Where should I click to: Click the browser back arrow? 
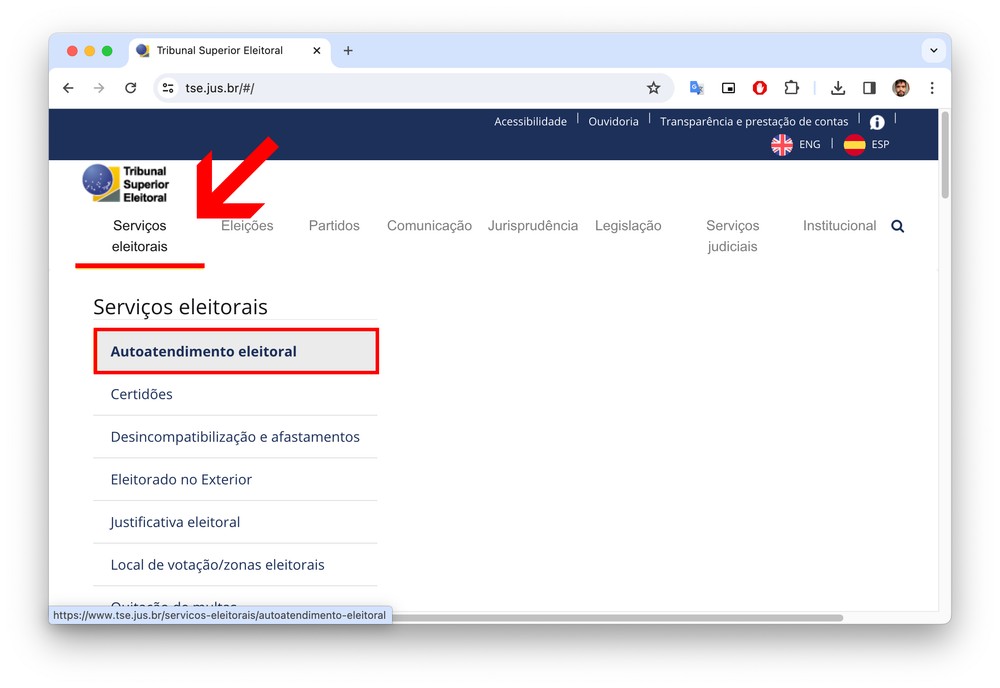[x=68, y=88]
